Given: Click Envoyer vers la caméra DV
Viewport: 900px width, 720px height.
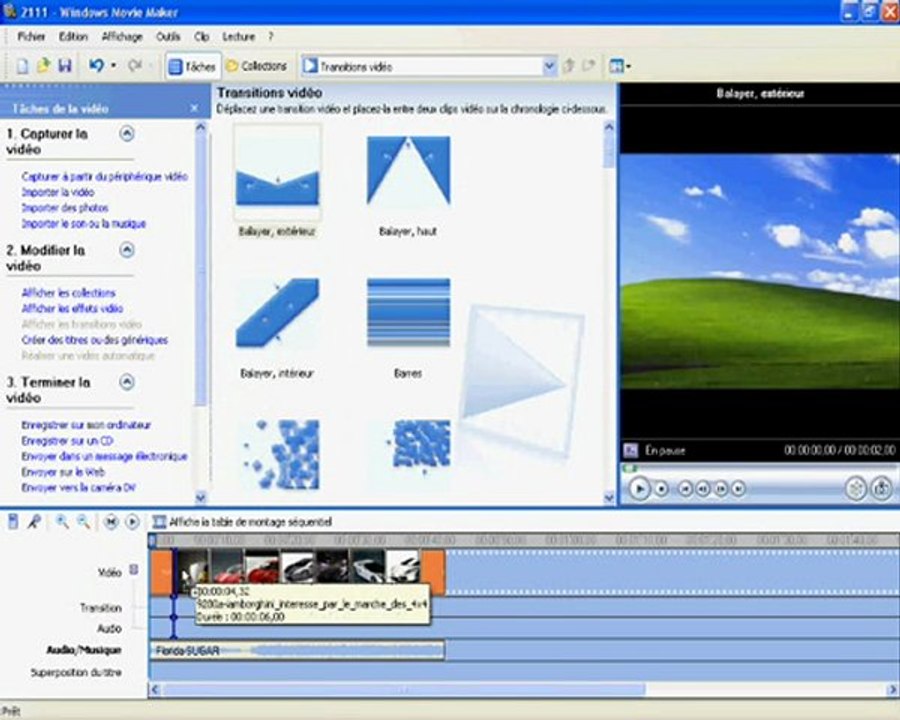Looking at the screenshot, I should tap(79, 487).
